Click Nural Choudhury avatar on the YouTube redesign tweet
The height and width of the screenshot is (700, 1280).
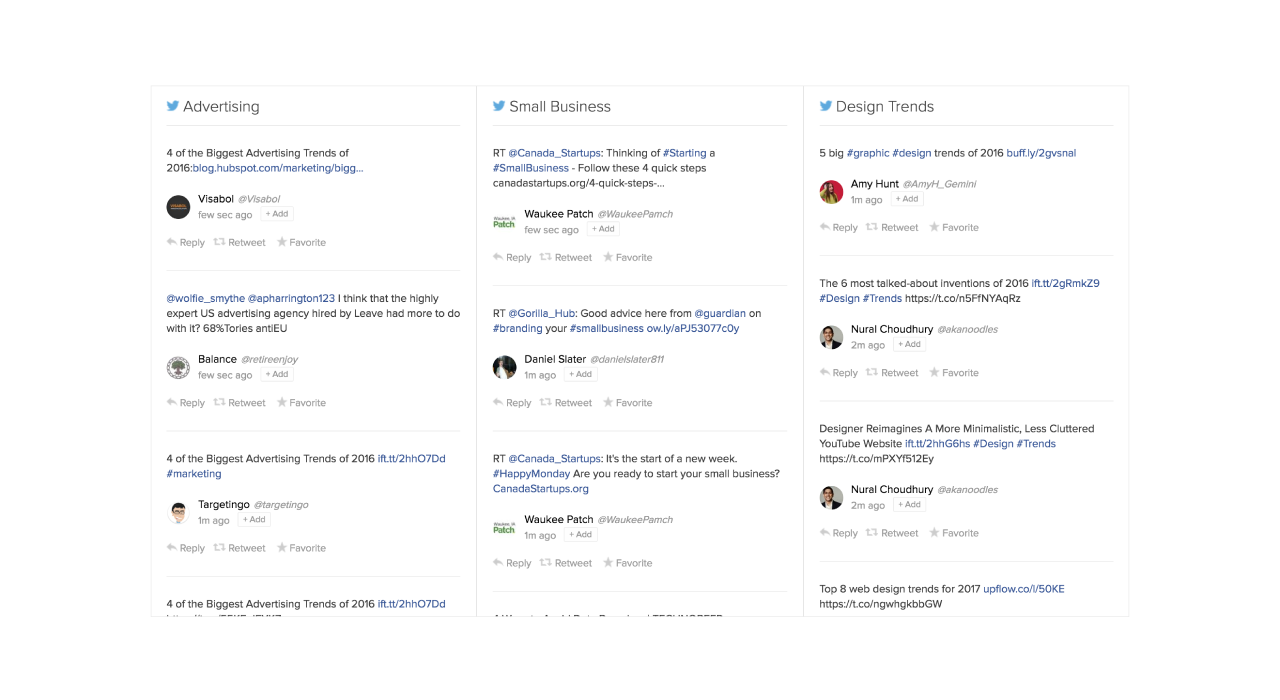[831, 497]
